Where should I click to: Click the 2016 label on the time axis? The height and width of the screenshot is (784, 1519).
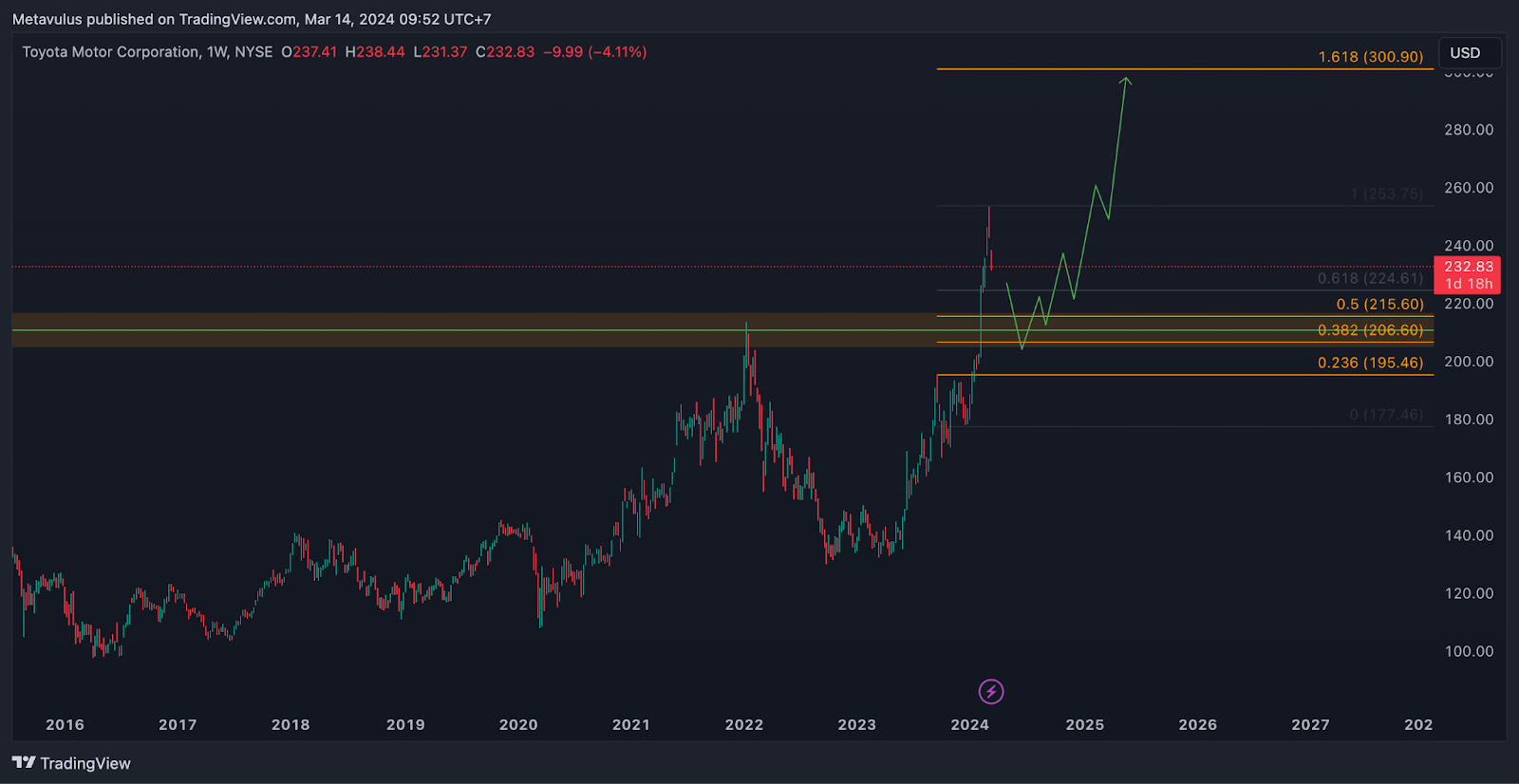[65, 725]
